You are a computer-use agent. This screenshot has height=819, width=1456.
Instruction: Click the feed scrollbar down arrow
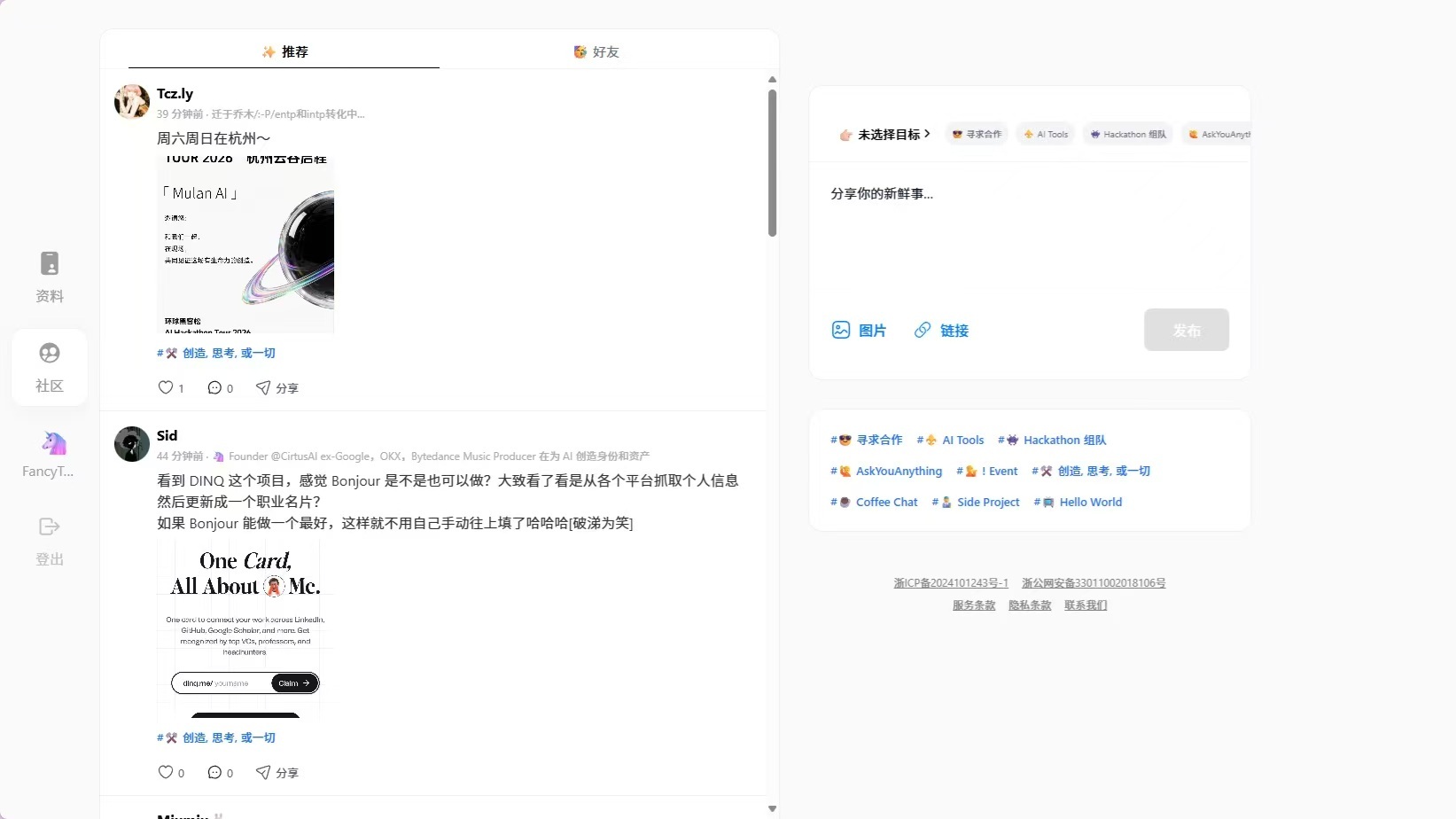[x=772, y=807]
